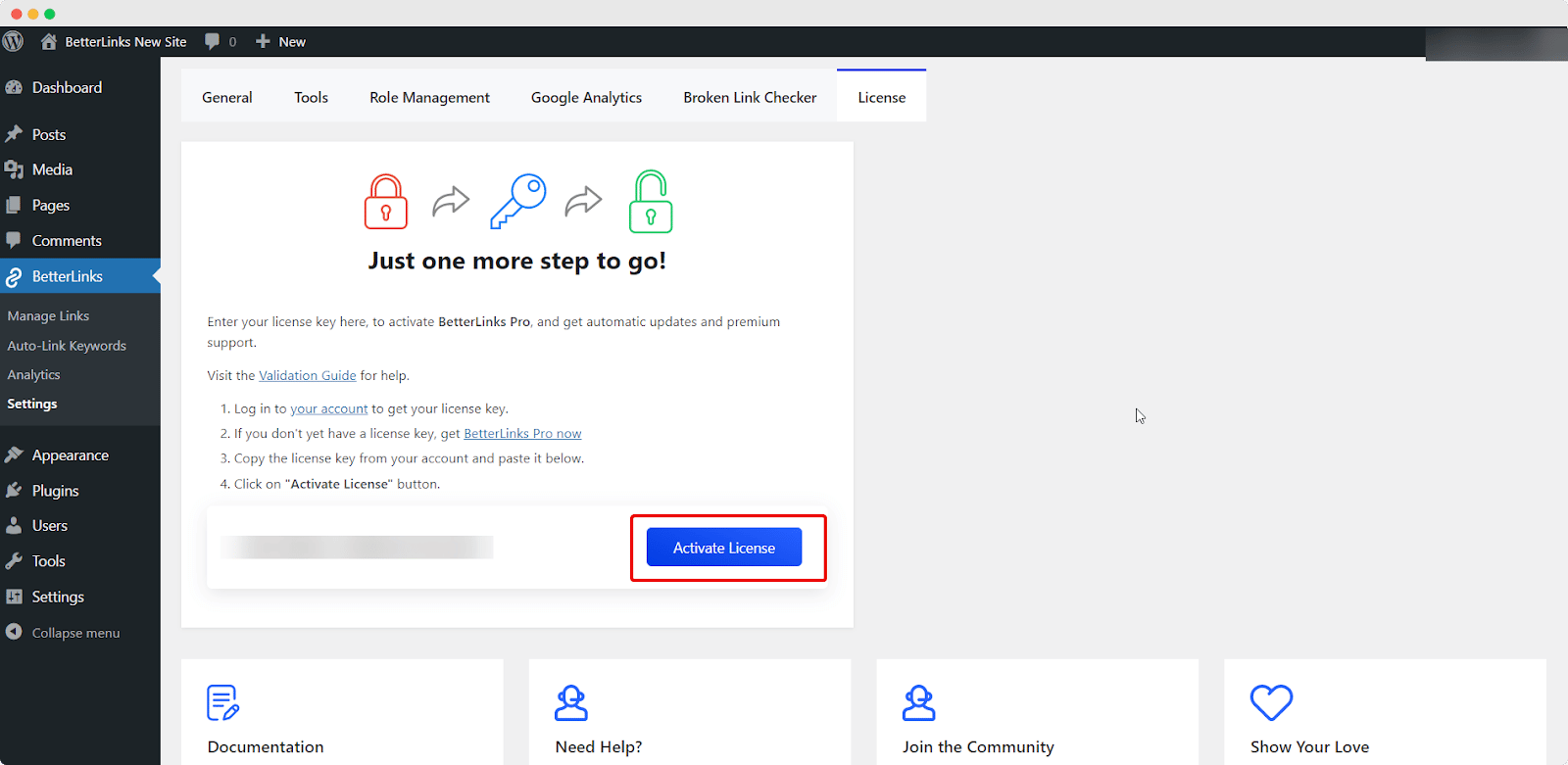This screenshot has width=1568, height=765.
Task: Click the Pages icon in sidebar
Action: [14, 205]
